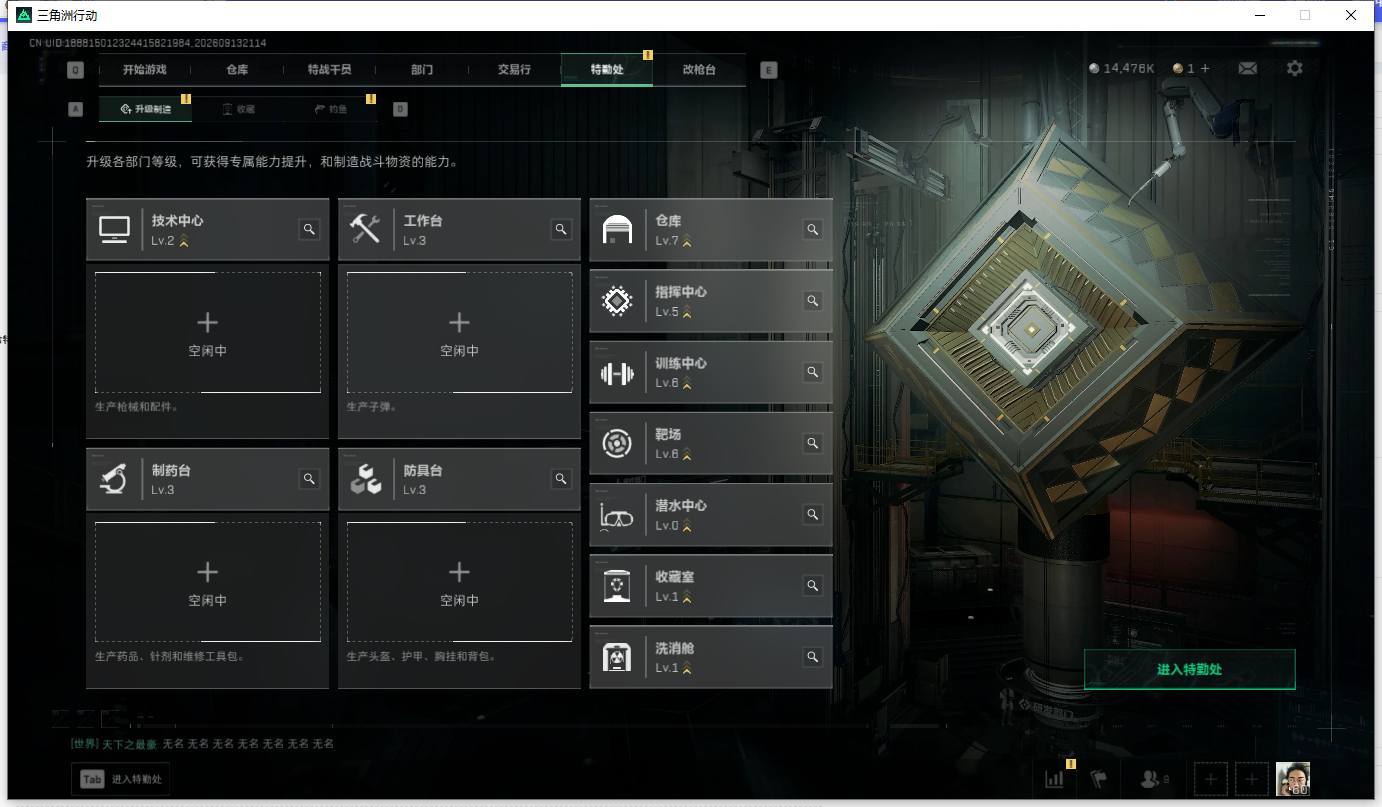The height and width of the screenshot is (807, 1382).
Task: Select the 钓鱼 sub-tab
Action: click(331, 109)
